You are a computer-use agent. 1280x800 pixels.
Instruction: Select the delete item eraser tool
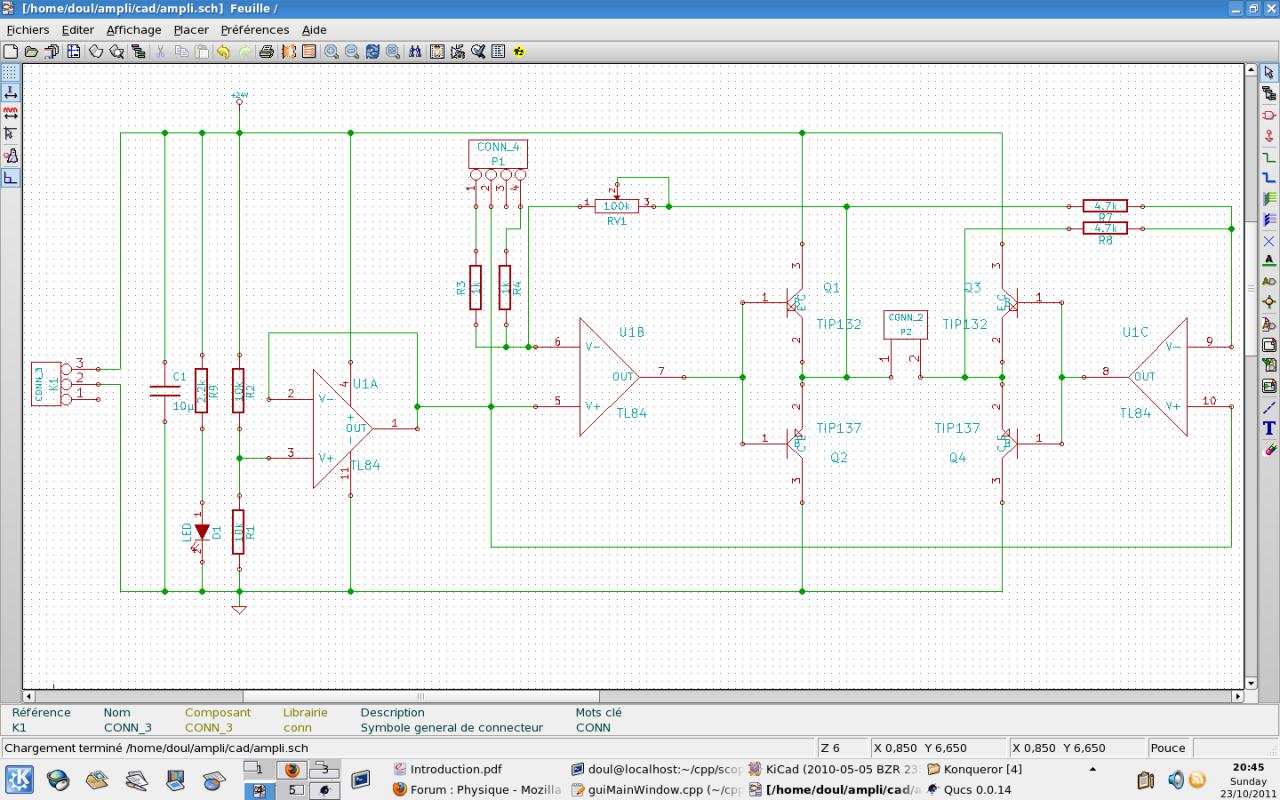point(1269,449)
